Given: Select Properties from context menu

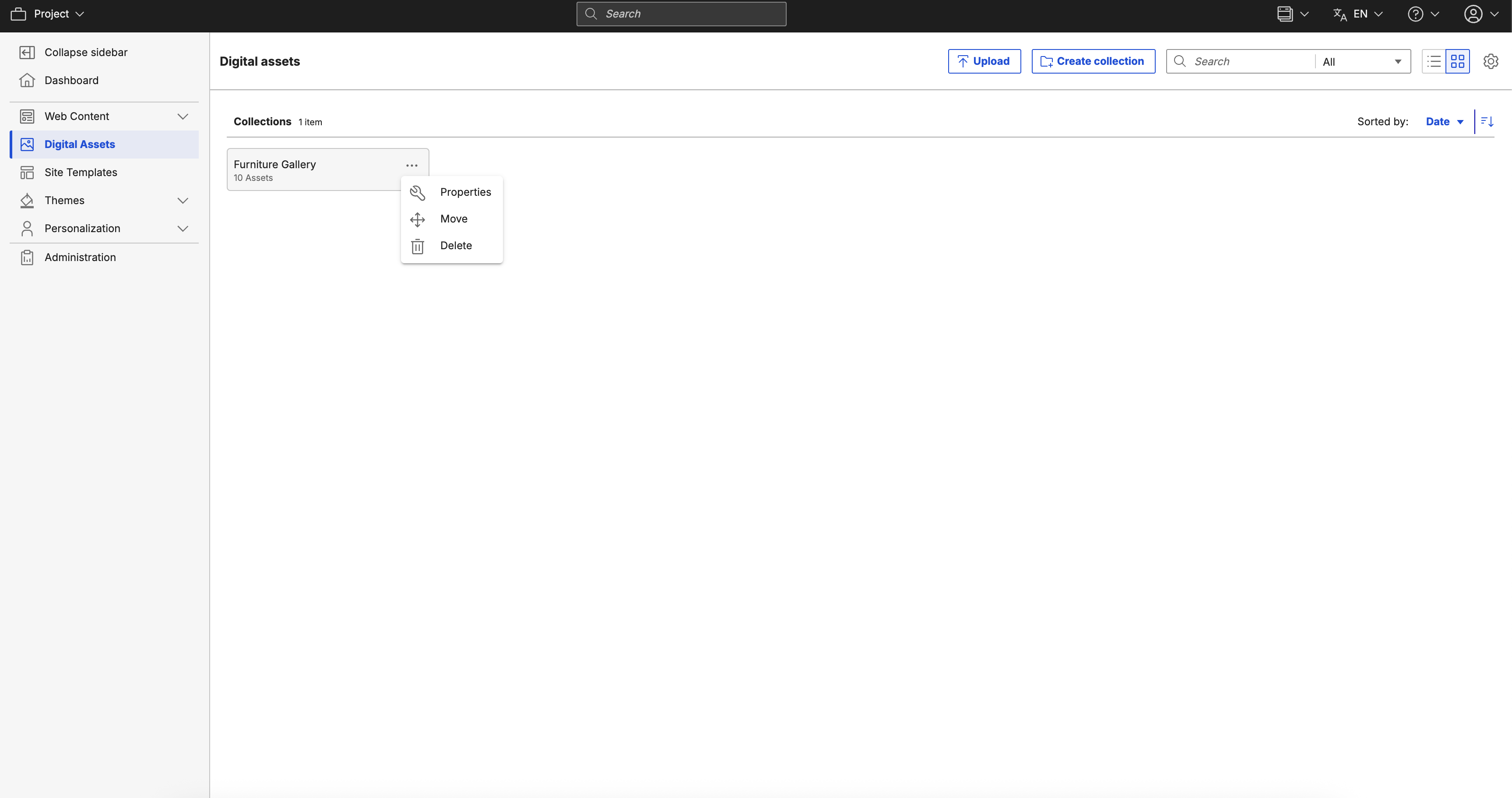Looking at the screenshot, I should (x=465, y=192).
